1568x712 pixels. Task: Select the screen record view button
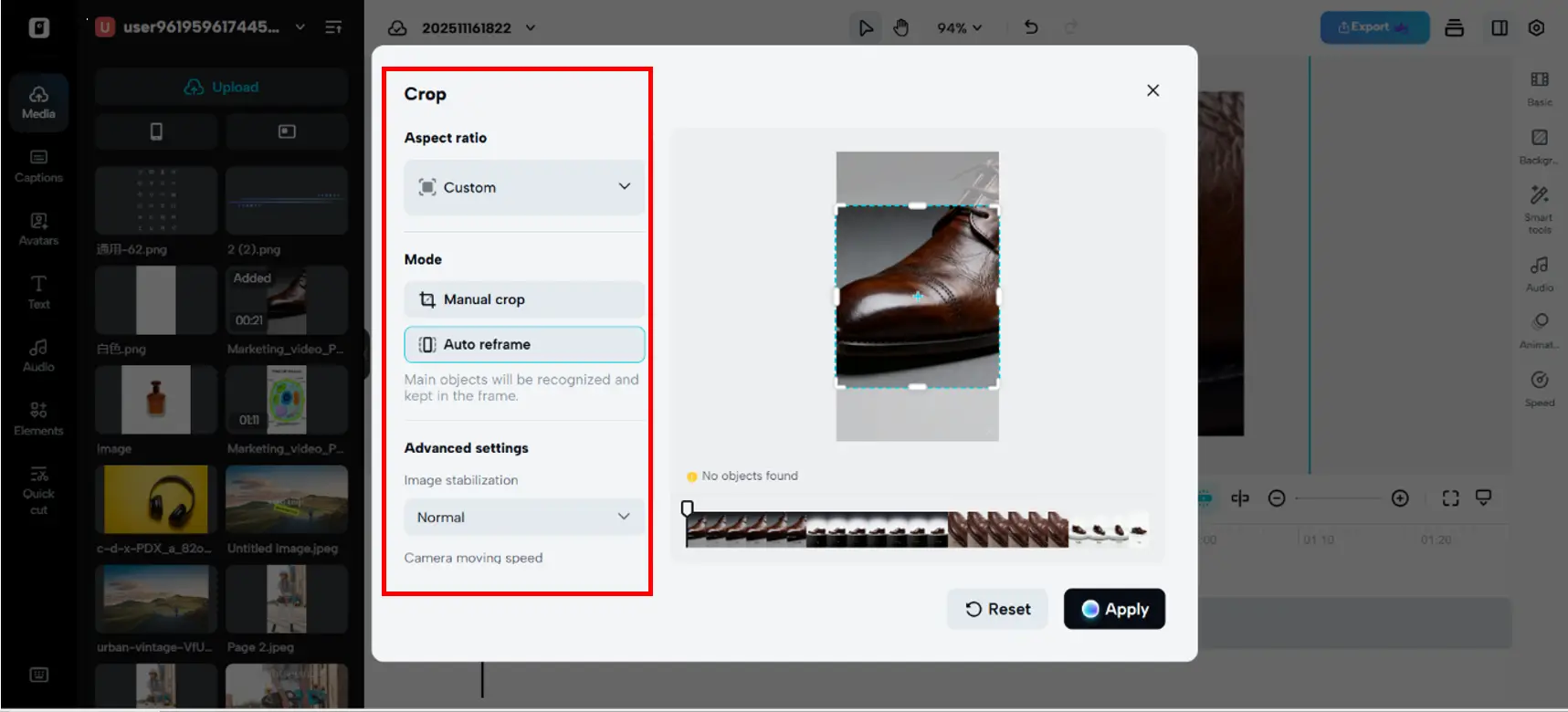point(287,131)
